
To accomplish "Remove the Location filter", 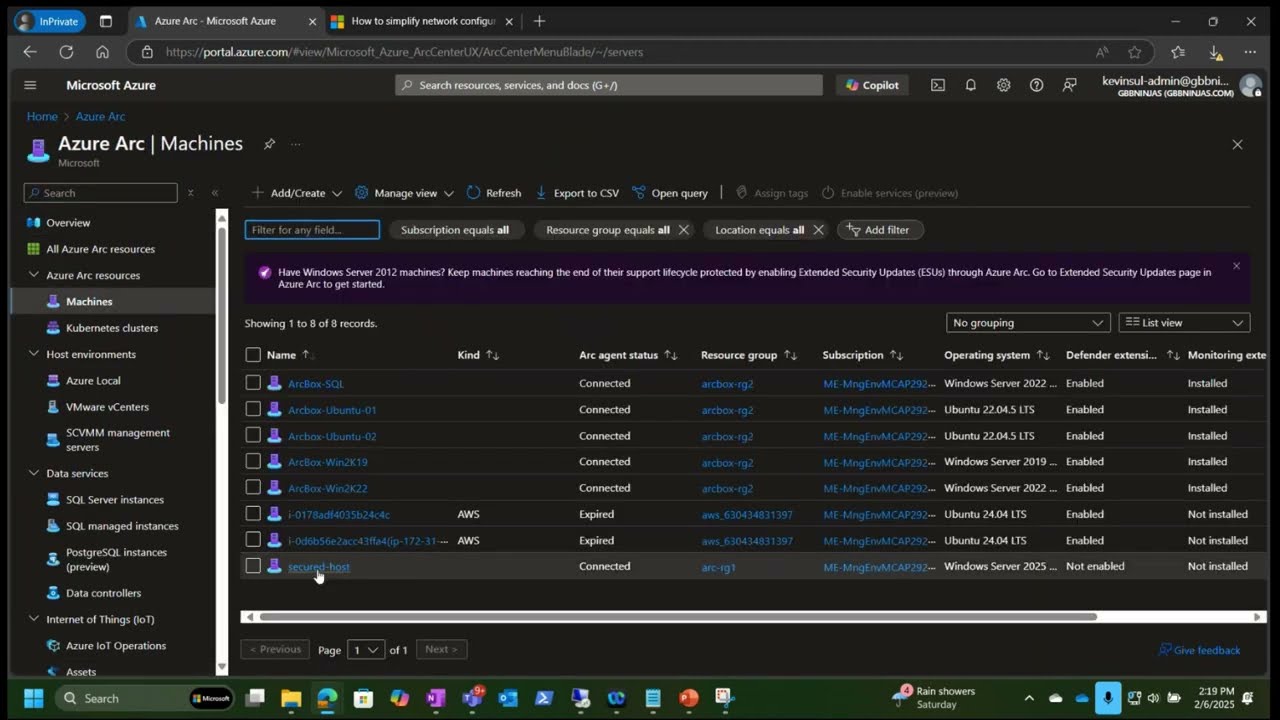I will point(818,230).
